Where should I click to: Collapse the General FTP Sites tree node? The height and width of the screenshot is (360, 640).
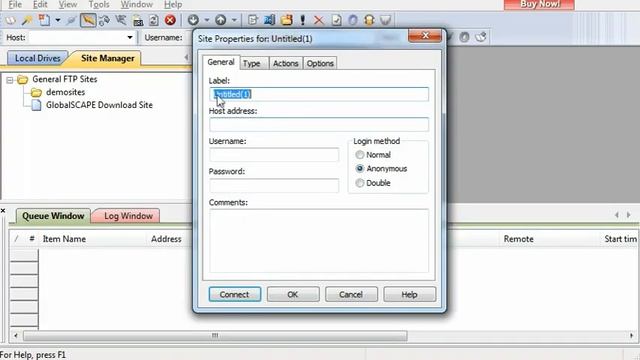pos(9,80)
